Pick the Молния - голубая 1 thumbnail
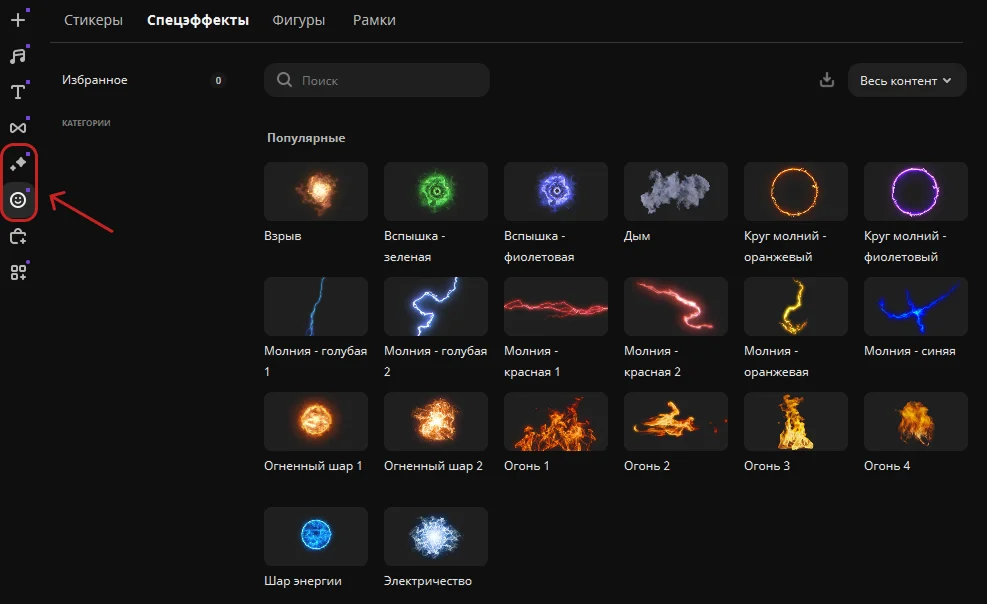This screenshot has width=987, height=604. [316, 306]
